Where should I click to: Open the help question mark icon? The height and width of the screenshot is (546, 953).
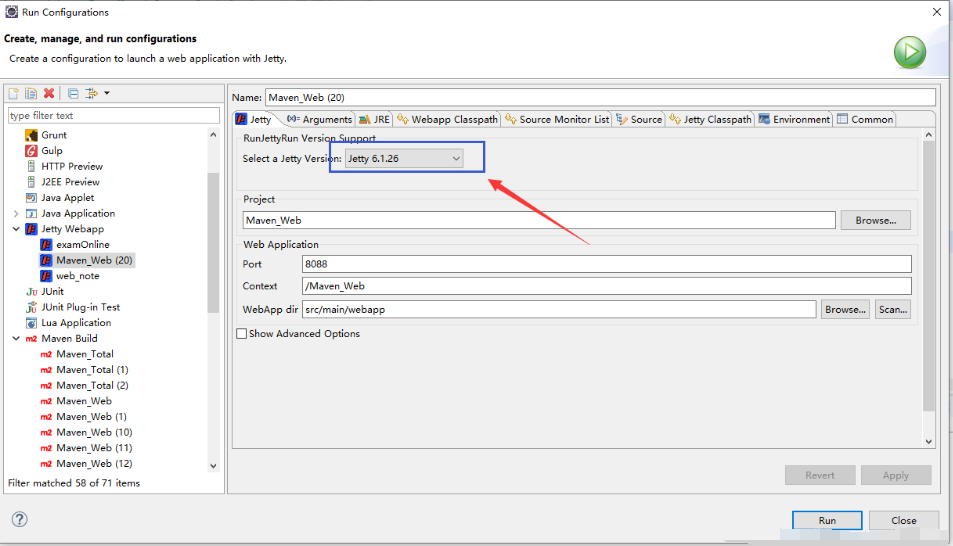(x=19, y=519)
